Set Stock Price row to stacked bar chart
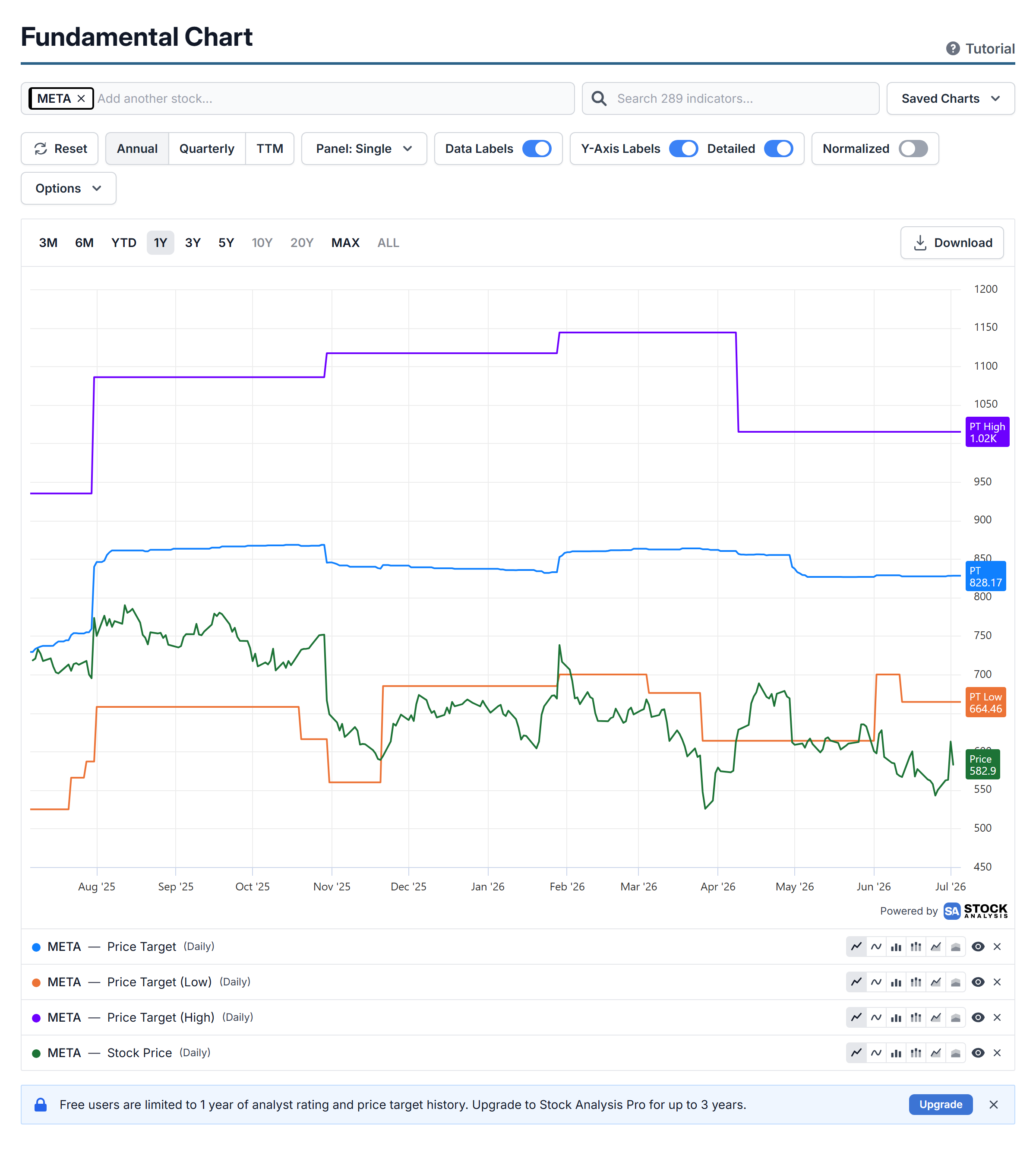 pos(916,1052)
